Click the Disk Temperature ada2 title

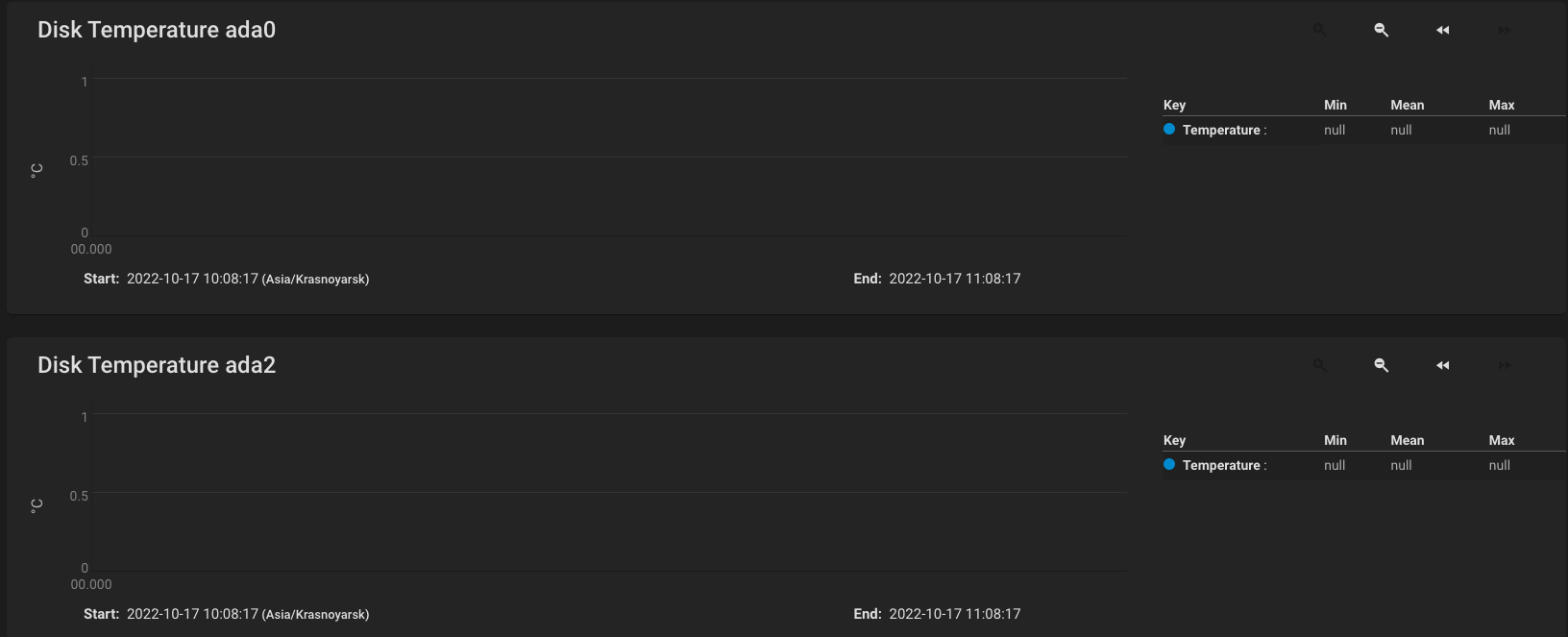click(157, 365)
